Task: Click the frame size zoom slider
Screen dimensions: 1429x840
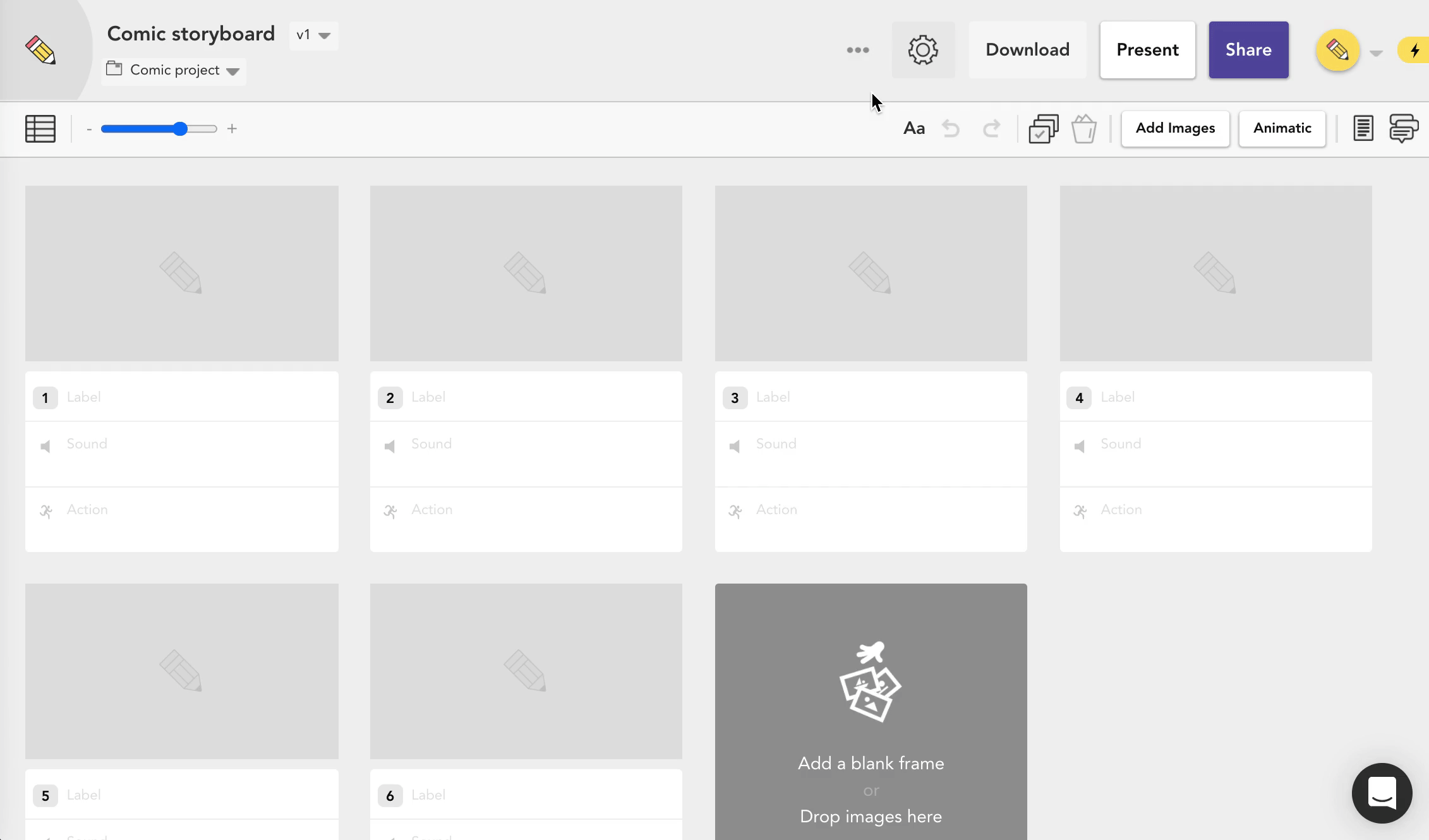Action: [x=159, y=129]
